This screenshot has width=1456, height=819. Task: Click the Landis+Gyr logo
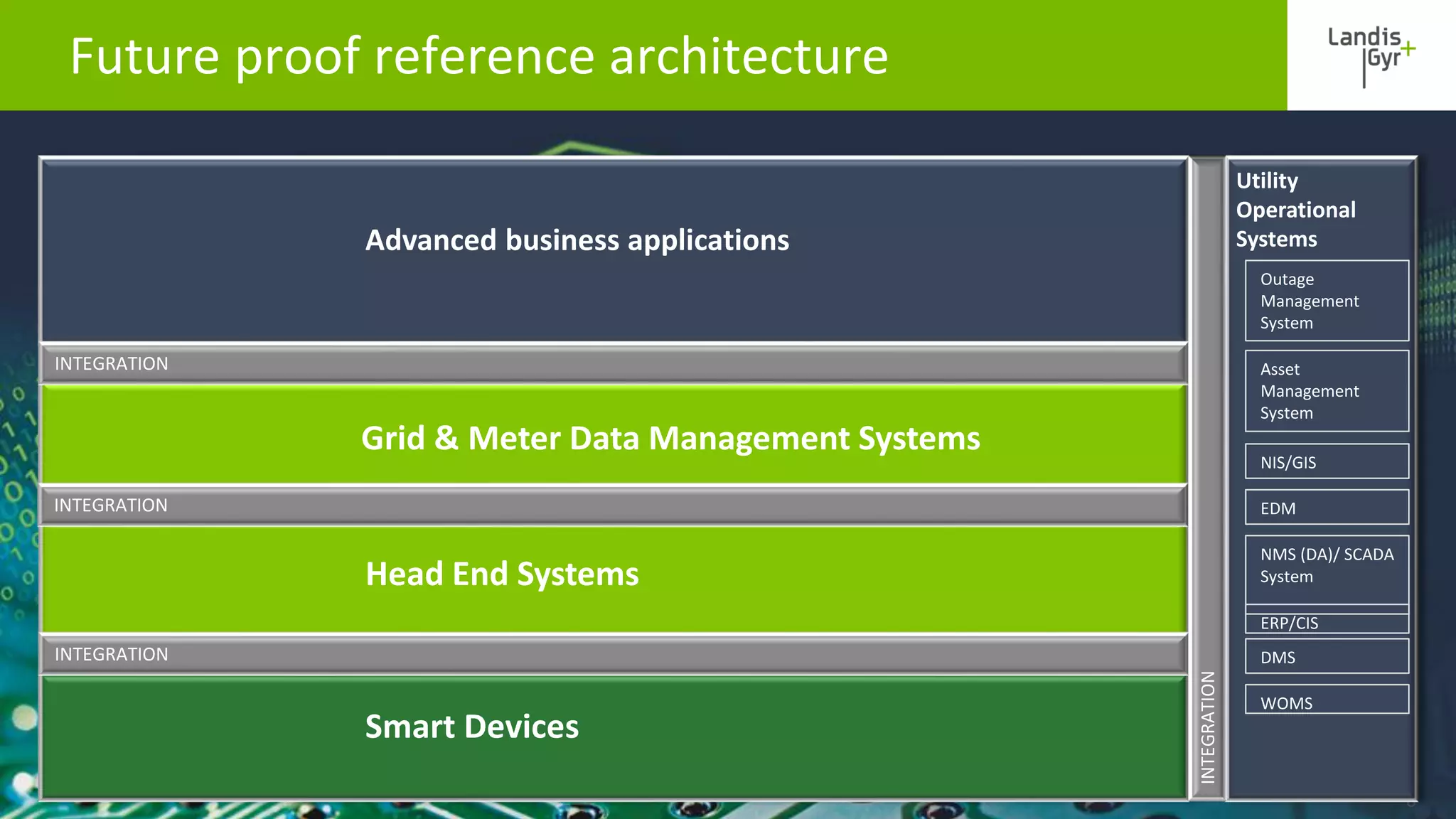point(1371,56)
